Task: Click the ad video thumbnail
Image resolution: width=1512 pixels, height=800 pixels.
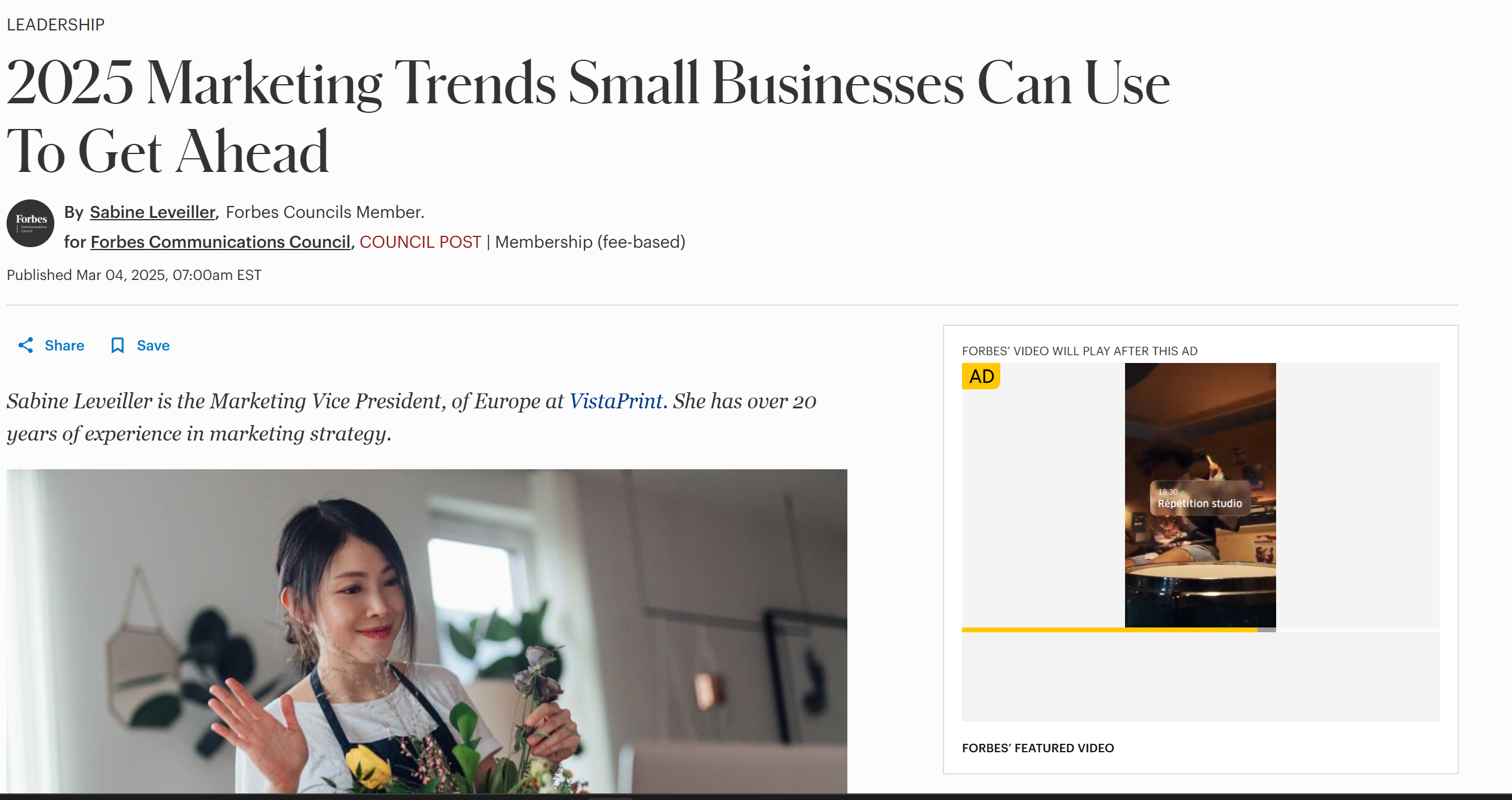Action: (x=1200, y=495)
